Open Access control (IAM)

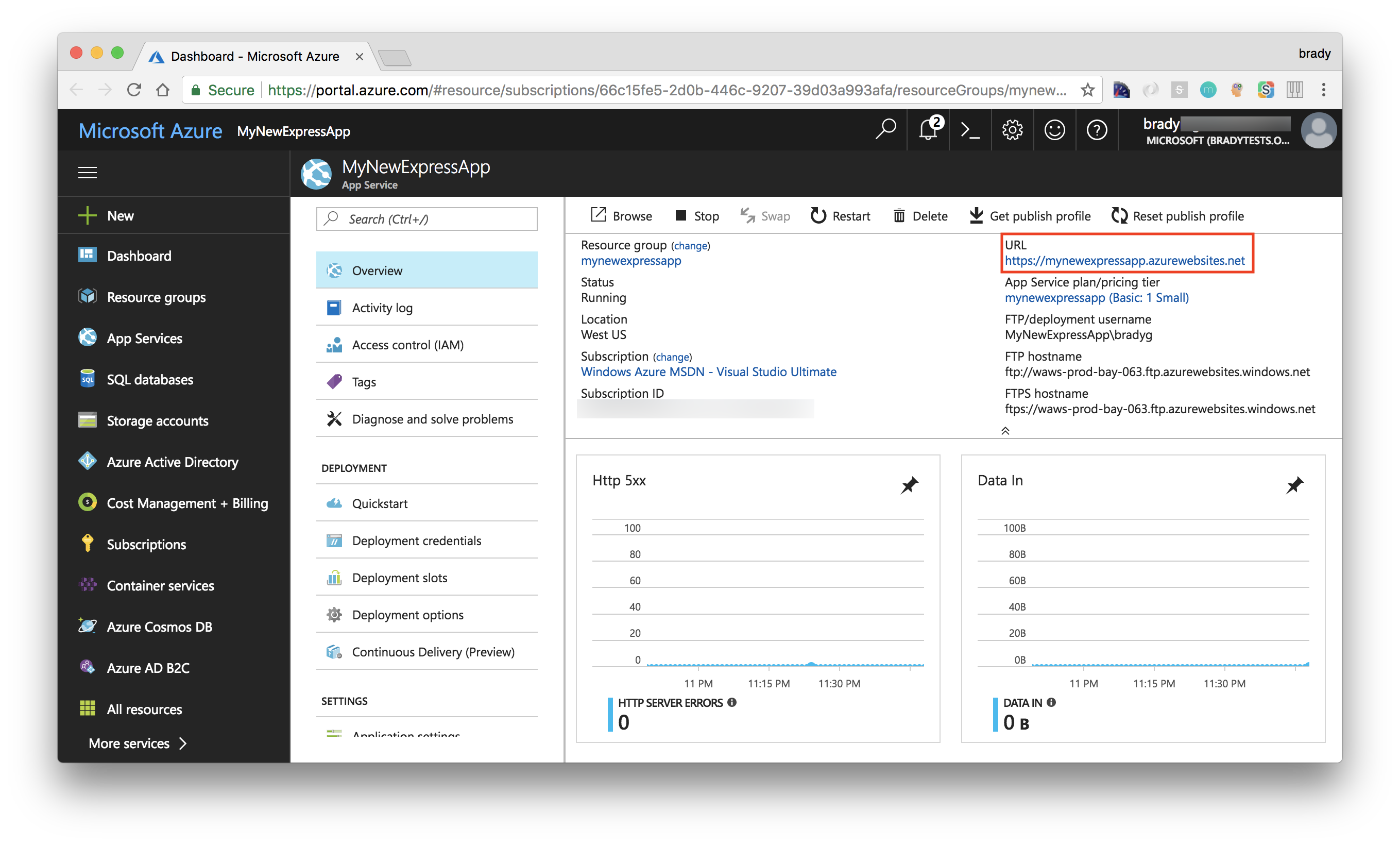(x=426, y=345)
